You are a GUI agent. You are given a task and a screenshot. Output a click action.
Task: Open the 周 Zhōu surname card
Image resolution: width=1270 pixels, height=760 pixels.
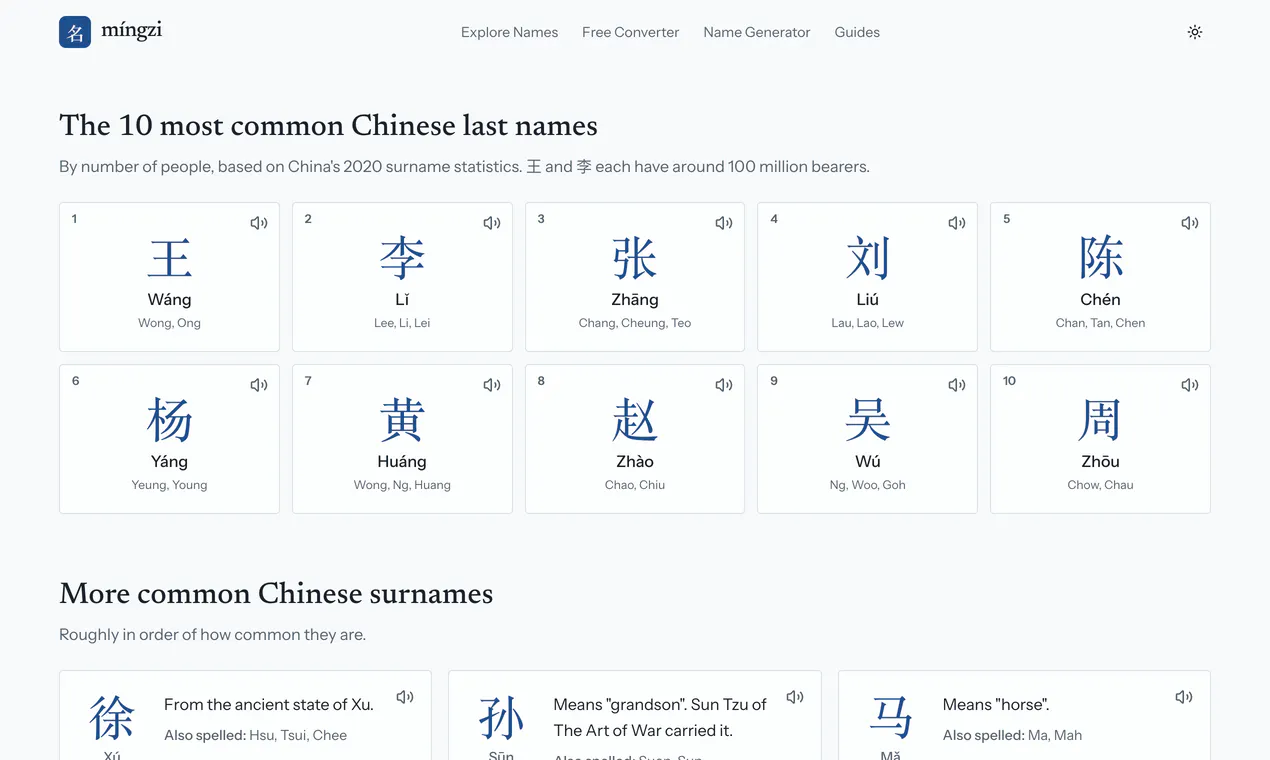pos(1100,439)
